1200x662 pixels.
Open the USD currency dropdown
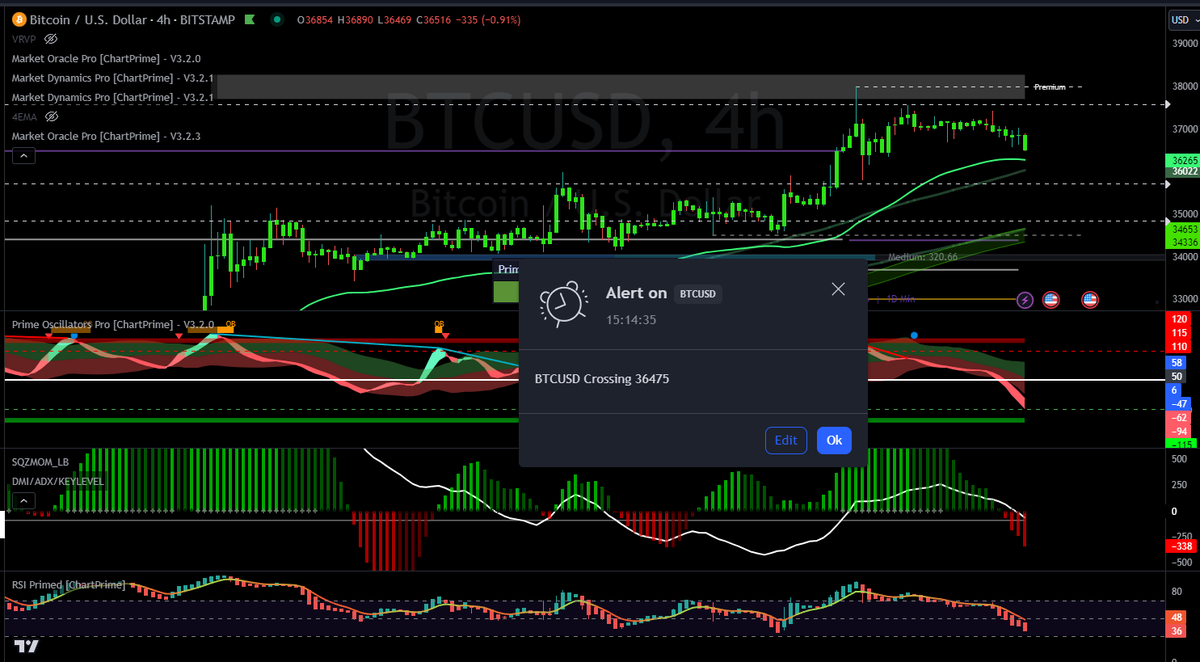point(1182,19)
